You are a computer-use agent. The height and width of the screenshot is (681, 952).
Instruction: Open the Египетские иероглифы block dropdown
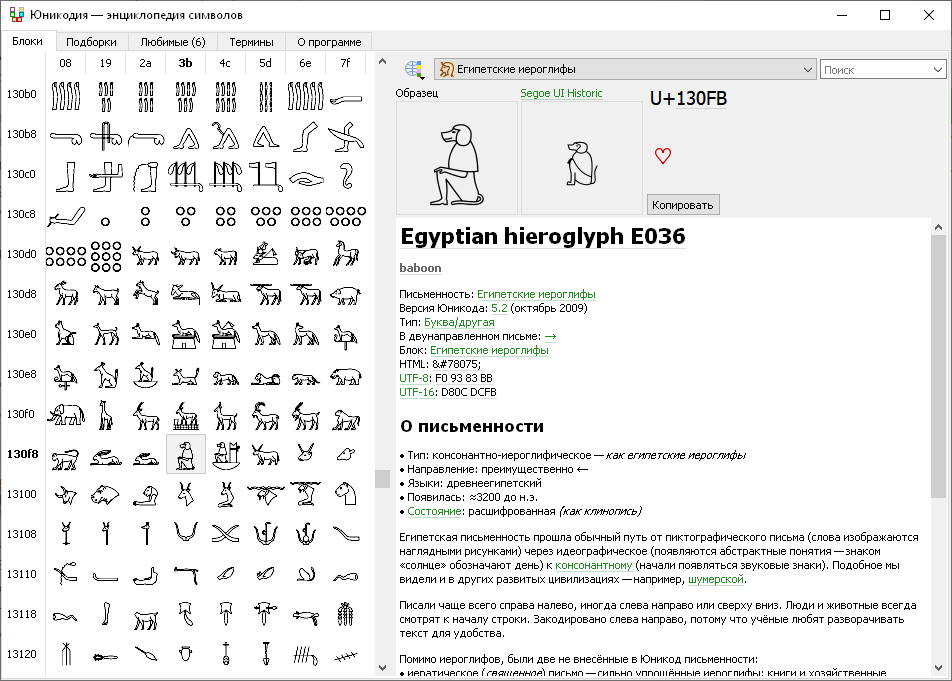pos(625,69)
